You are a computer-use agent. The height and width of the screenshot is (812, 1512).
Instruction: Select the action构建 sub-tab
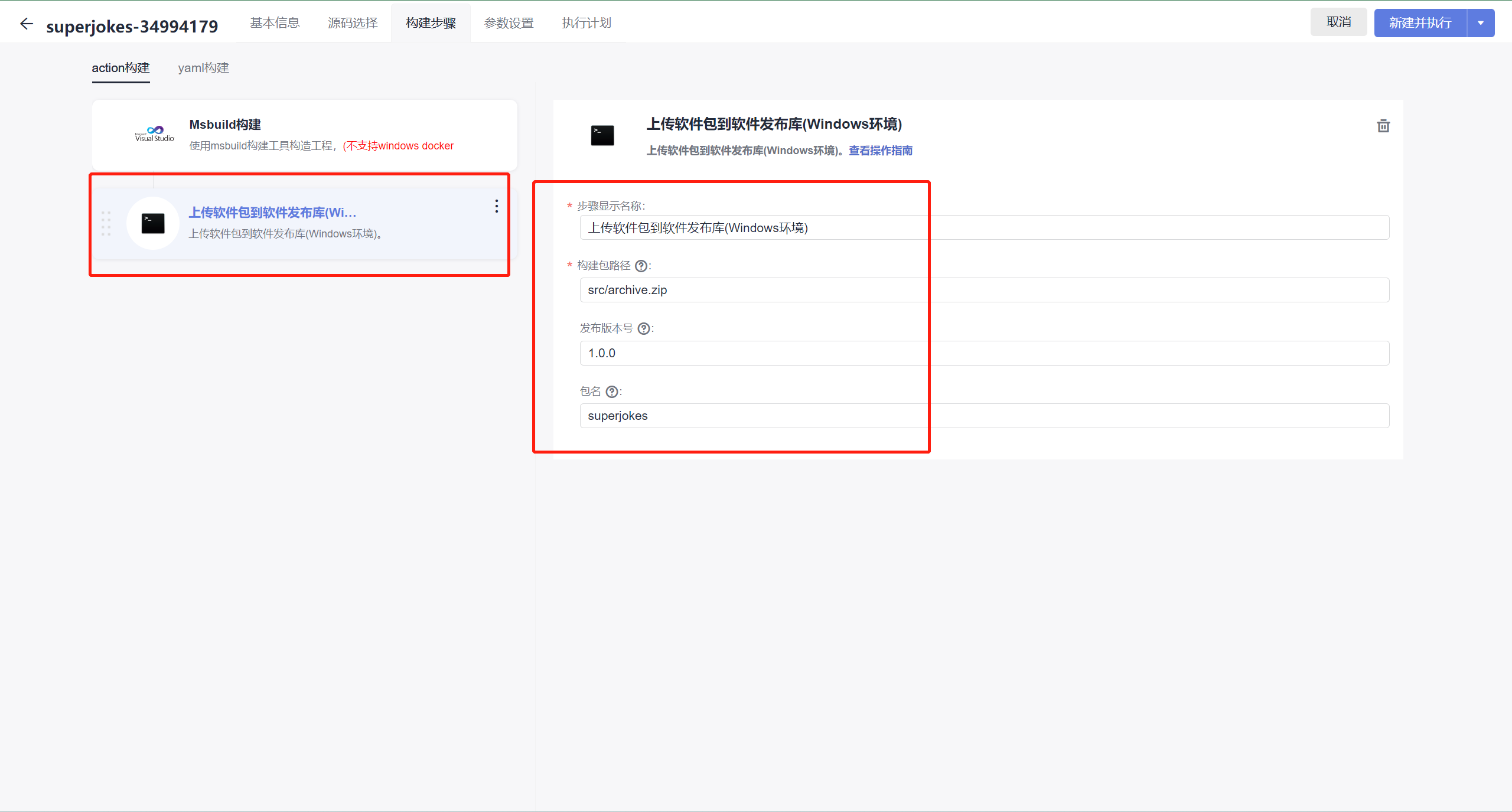pos(120,68)
